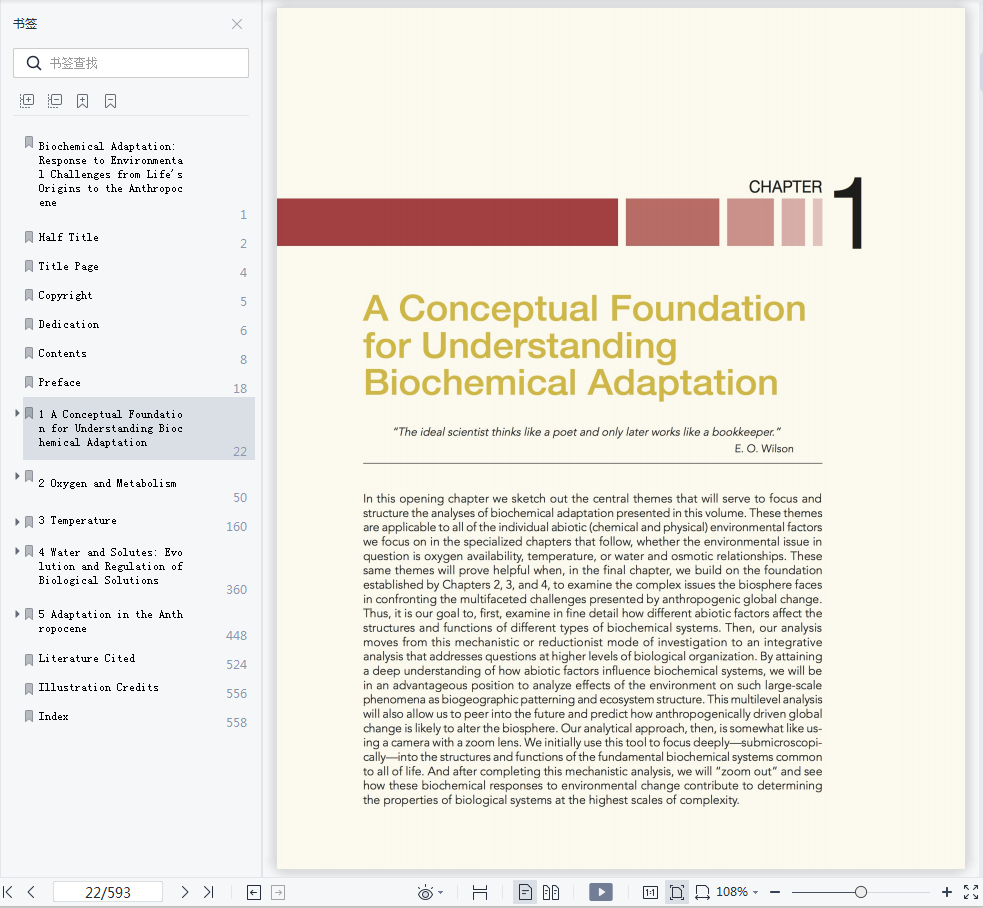This screenshot has height=908, width=983.
Task: Start slideshow play button
Action: [x=601, y=892]
